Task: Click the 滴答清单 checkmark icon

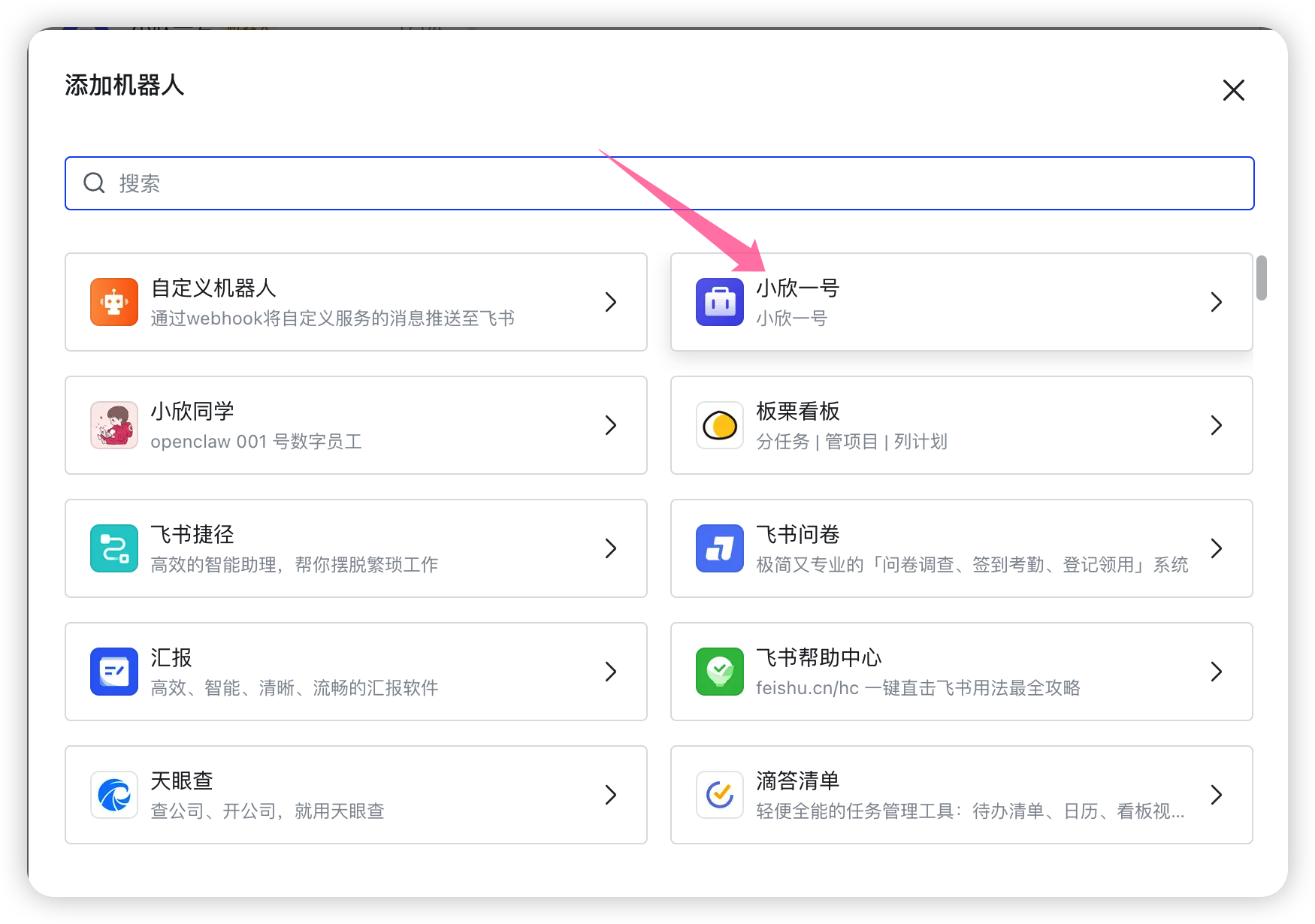Action: click(719, 795)
